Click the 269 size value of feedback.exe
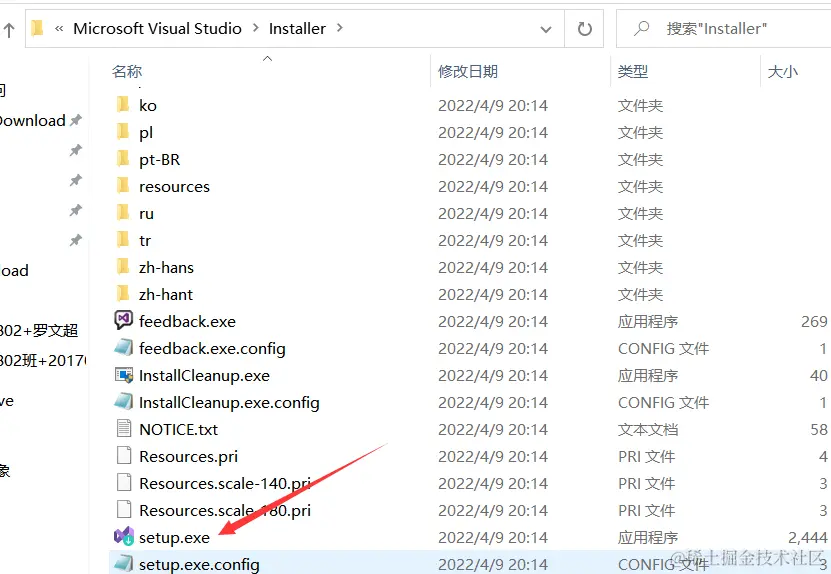The height and width of the screenshot is (574, 831). (x=814, y=321)
